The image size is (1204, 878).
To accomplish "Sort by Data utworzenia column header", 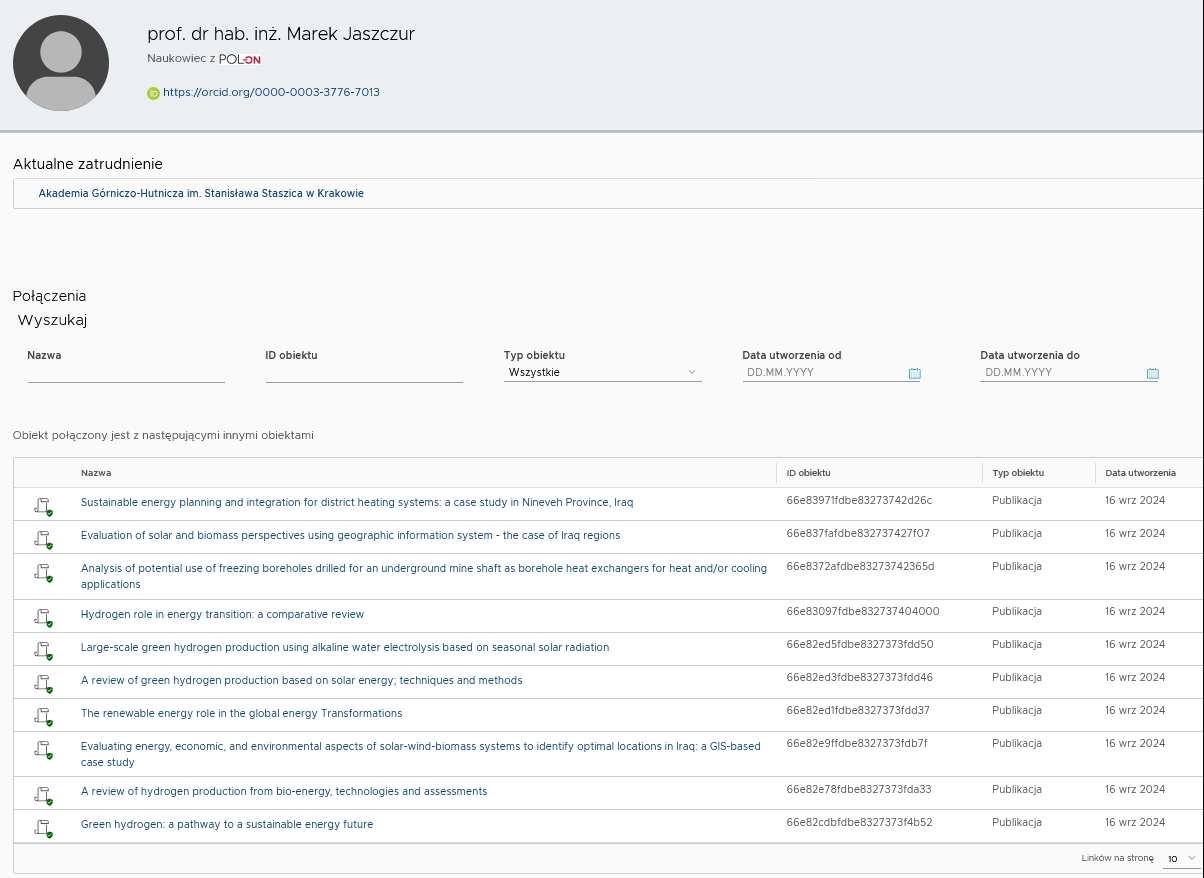I will [1139, 473].
